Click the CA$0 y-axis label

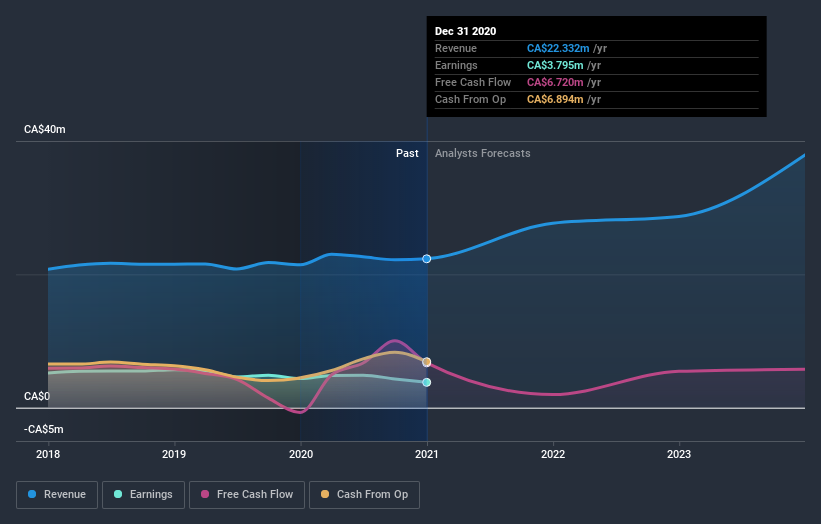[x=37, y=396]
